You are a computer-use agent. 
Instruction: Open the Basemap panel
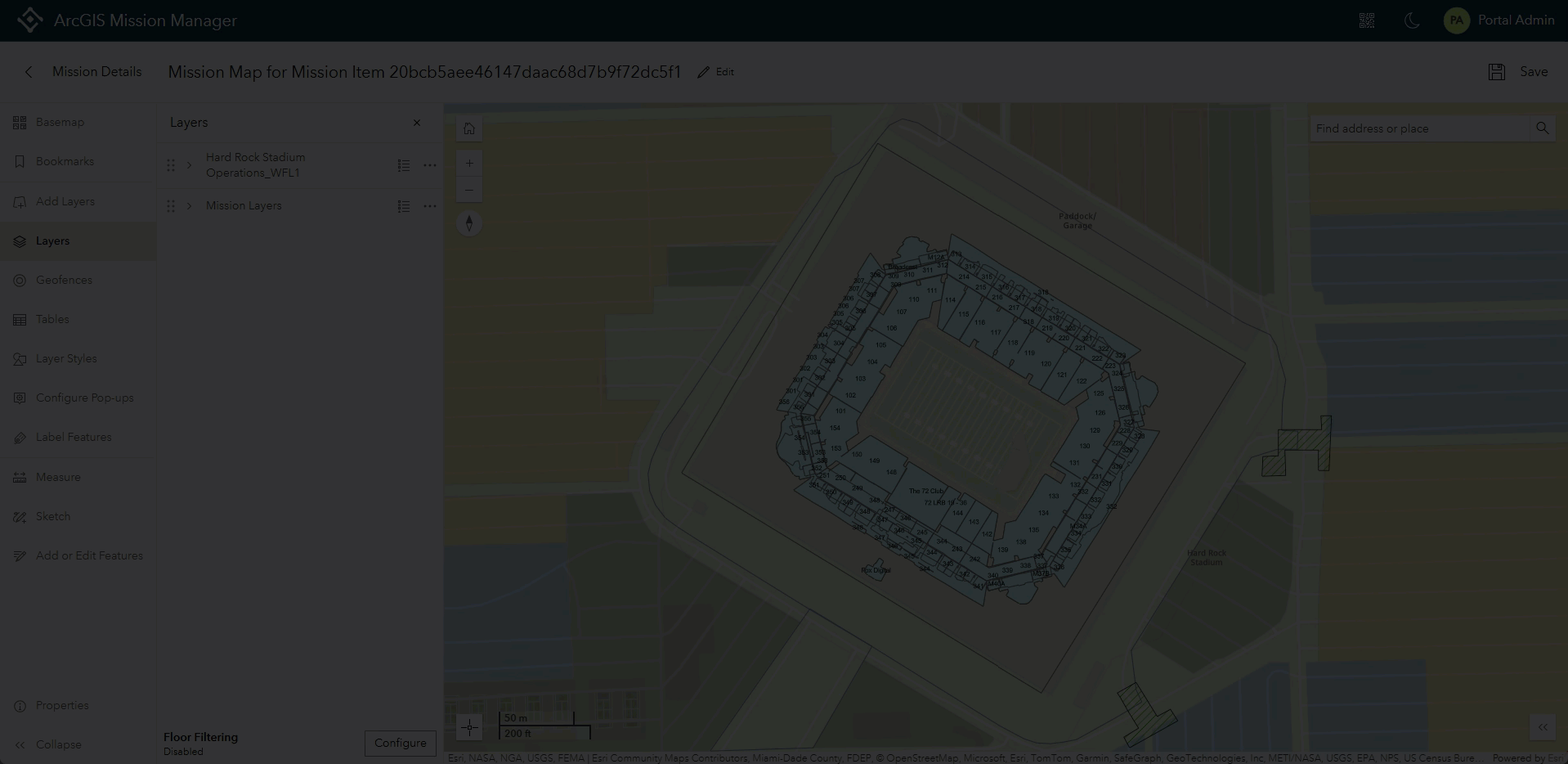click(58, 122)
